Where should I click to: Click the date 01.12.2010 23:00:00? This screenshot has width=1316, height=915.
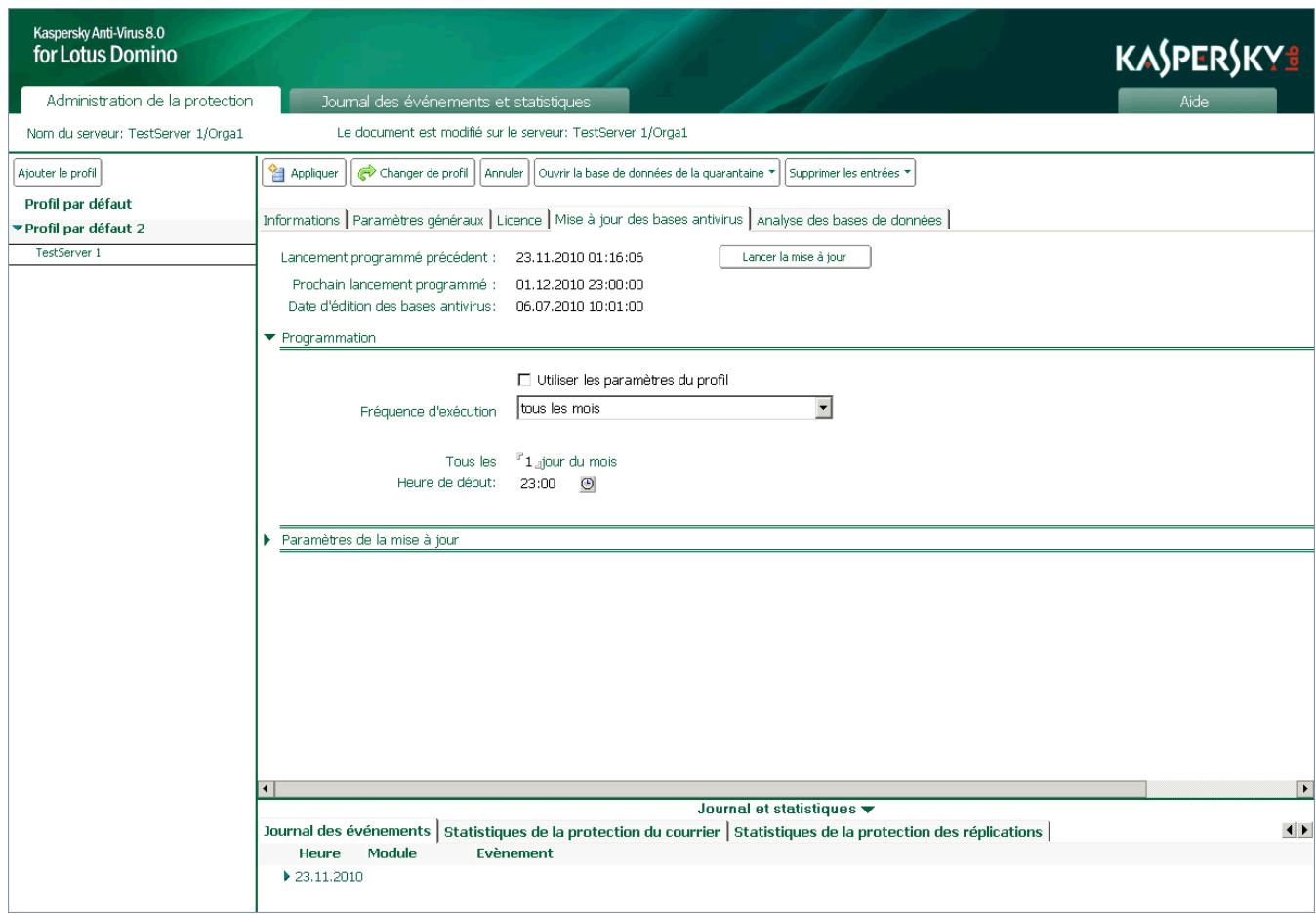pos(580,285)
